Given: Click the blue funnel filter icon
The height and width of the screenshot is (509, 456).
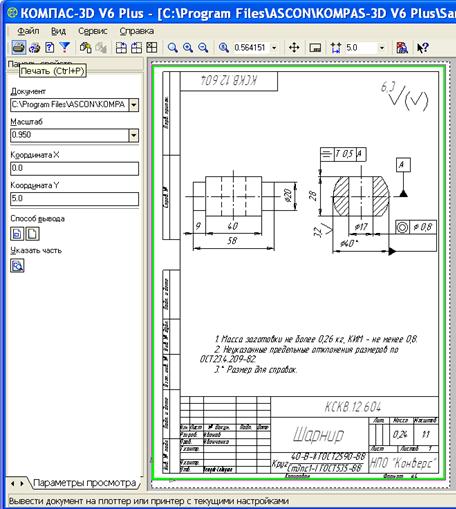Looking at the screenshot, I should [x=65, y=47].
